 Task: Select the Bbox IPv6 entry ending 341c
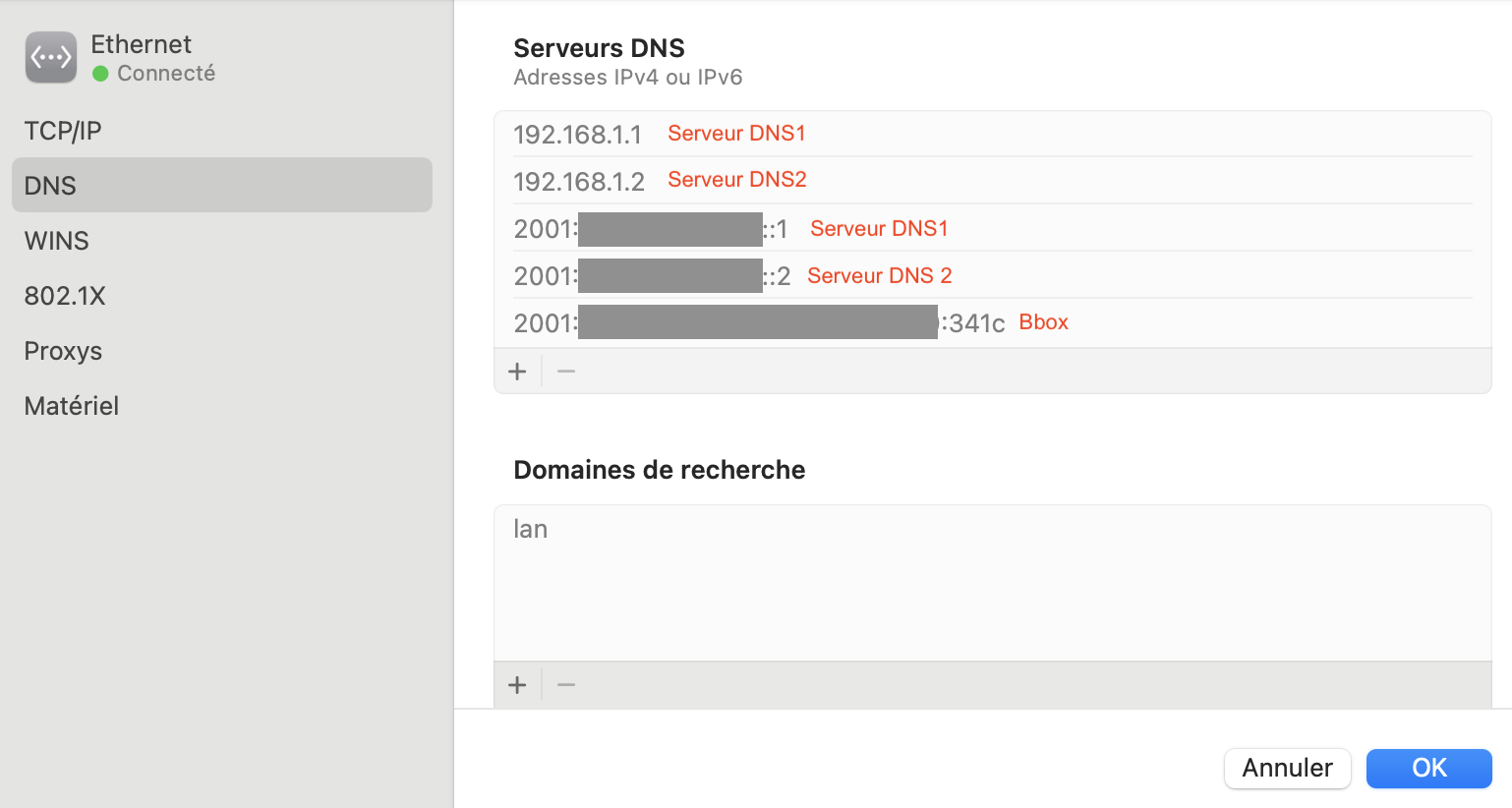pos(993,322)
